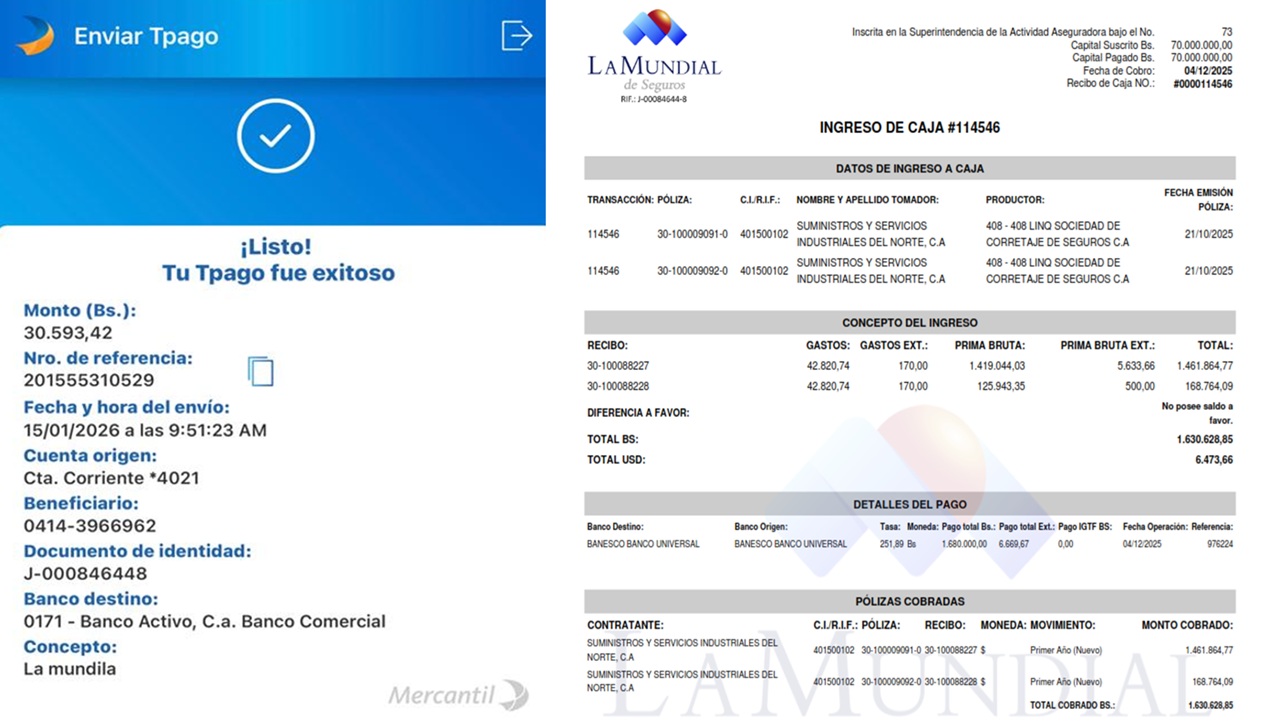The height and width of the screenshot is (723, 1279).
Task: Select the "DETALLES DEL PAGO" section header
Action: coord(909,504)
